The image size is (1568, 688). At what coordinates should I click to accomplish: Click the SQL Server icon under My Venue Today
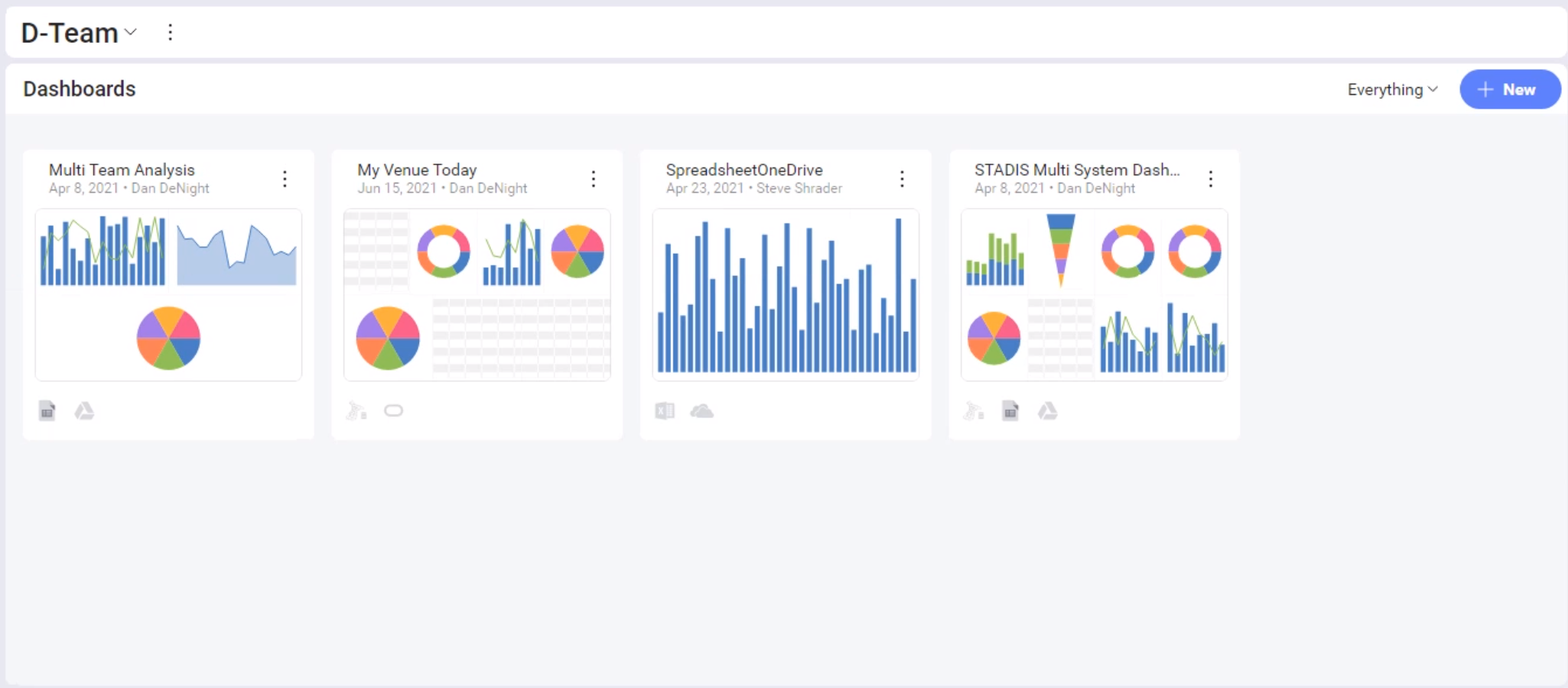tap(356, 411)
